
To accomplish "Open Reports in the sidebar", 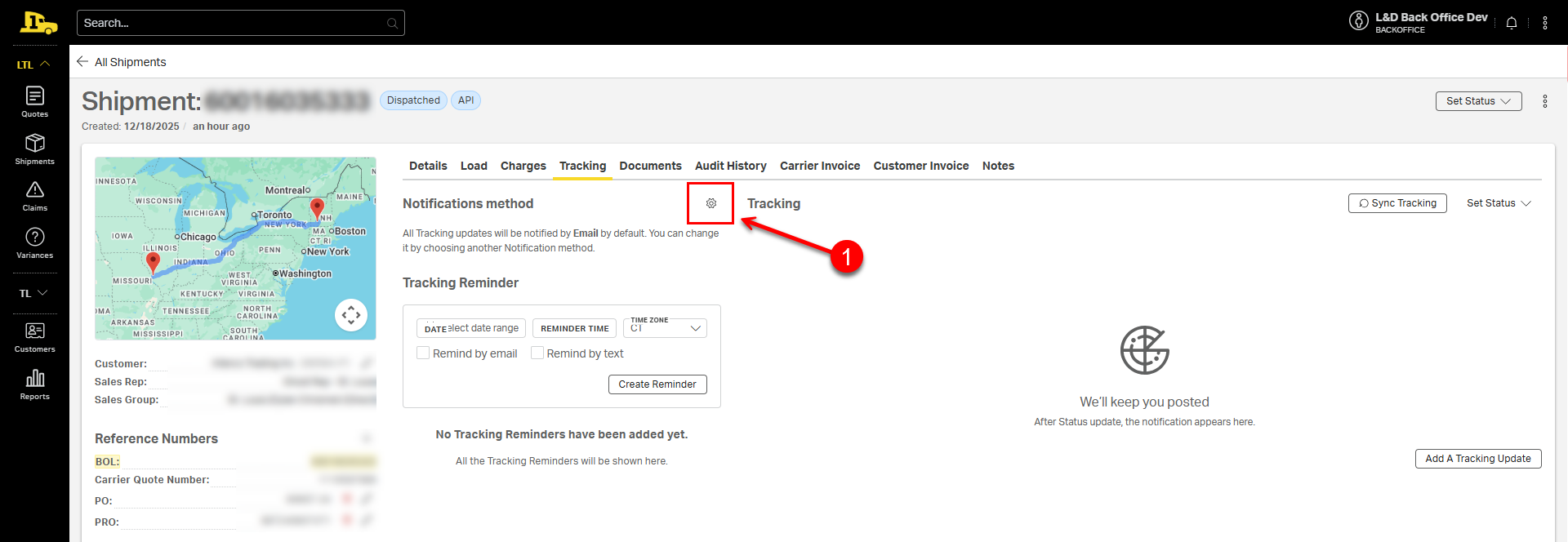I will [x=34, y=384].
